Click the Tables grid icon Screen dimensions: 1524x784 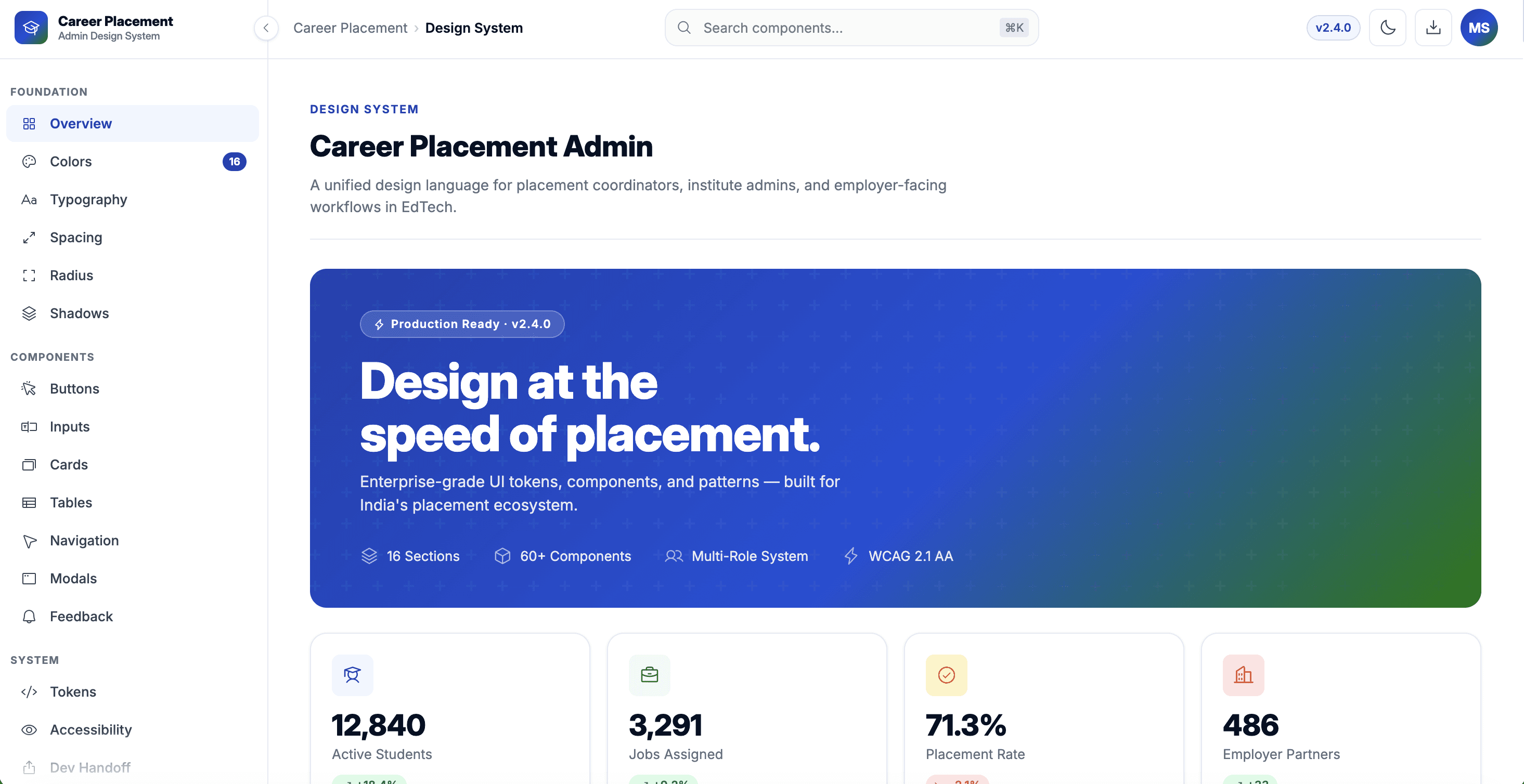[29, 502]
